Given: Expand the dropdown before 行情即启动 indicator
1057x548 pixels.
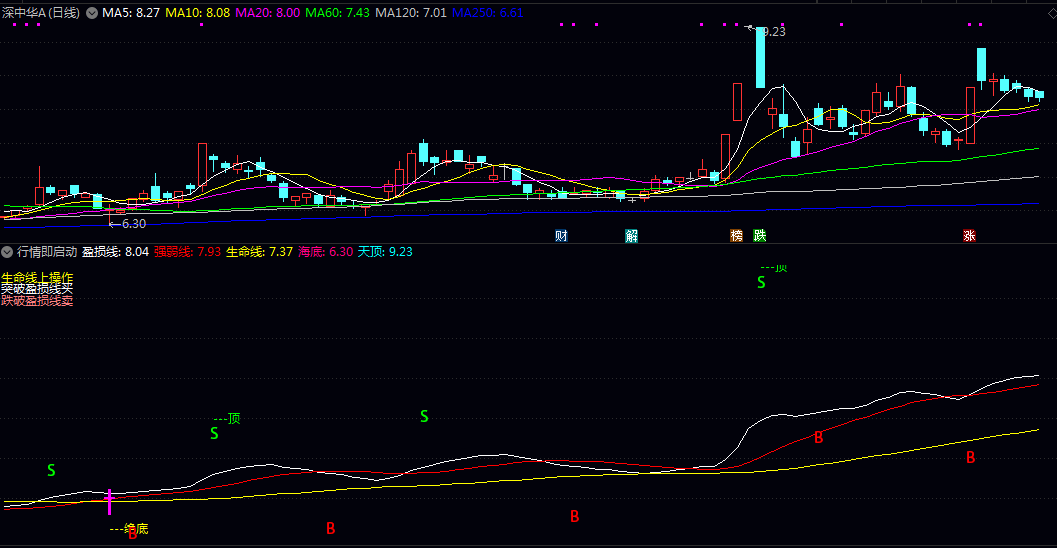Looking at the screenshot, I should tap(8, 252).
